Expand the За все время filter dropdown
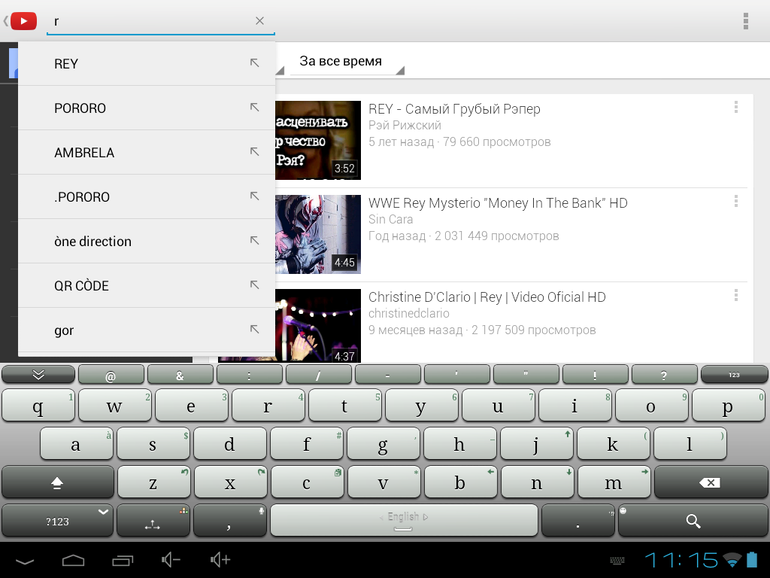770x578 pixels. (347, 62)
